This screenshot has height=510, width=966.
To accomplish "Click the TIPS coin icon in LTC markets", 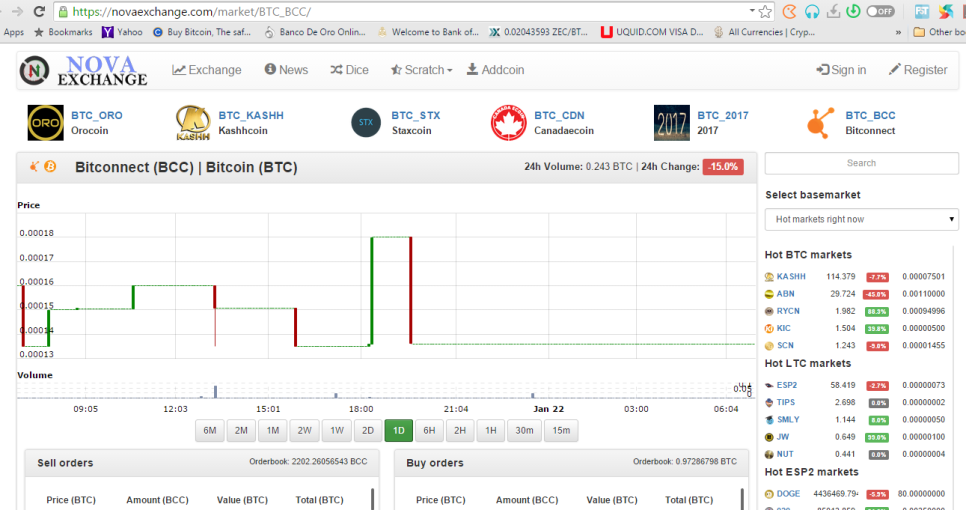I will (x=769, y=403).
